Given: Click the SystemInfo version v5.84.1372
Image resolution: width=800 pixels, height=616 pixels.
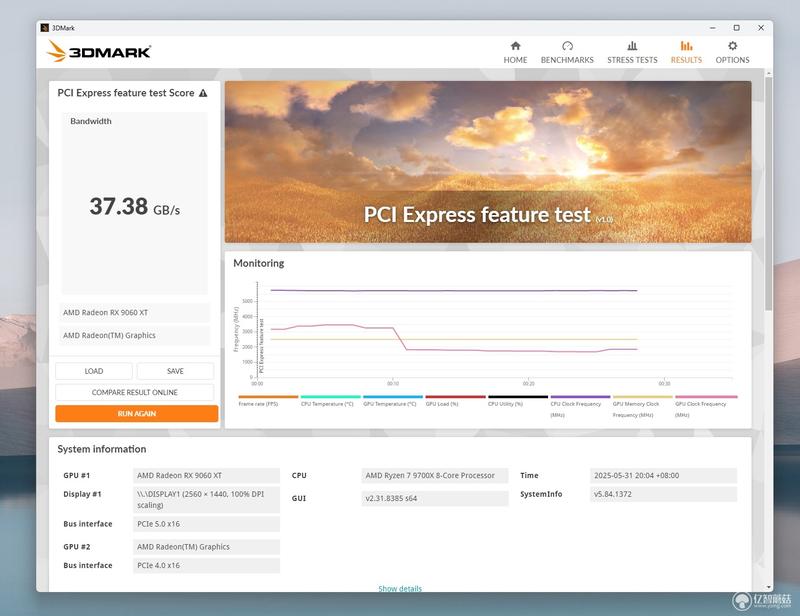Looking at the screenshot, I should (663, 494).
